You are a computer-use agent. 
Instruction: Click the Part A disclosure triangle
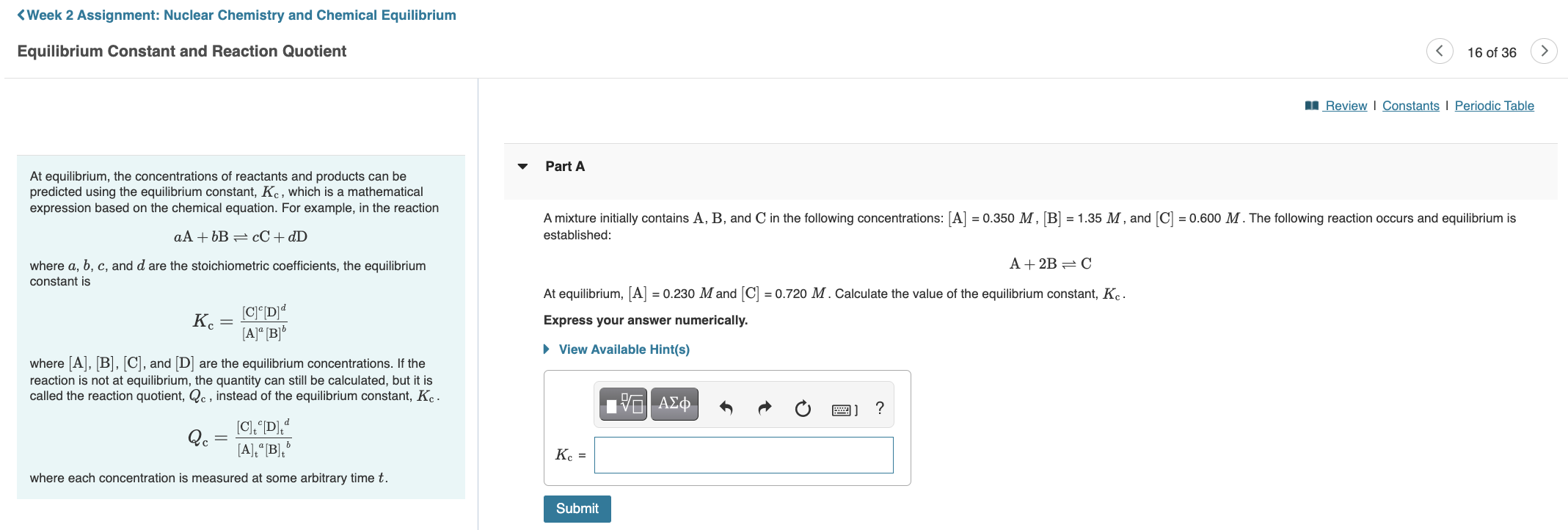tap(522, 166)
